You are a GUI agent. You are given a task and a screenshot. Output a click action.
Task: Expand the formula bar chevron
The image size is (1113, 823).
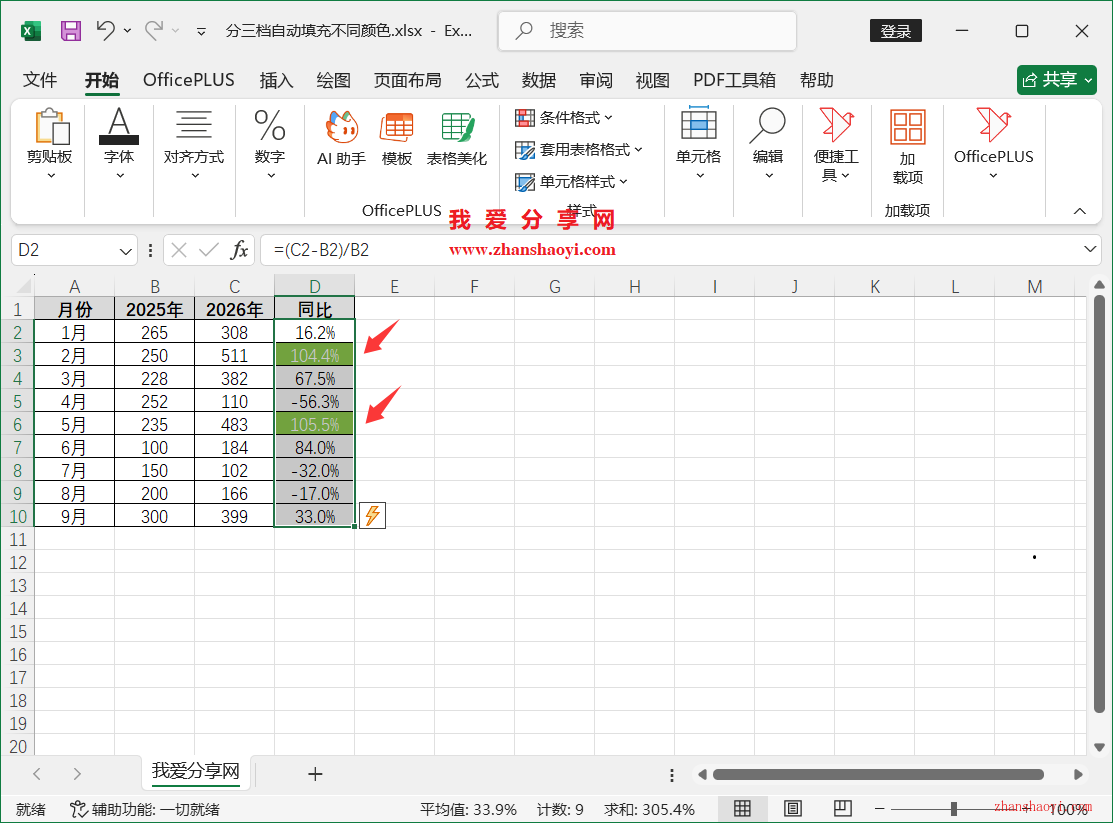coord(1090,249)
